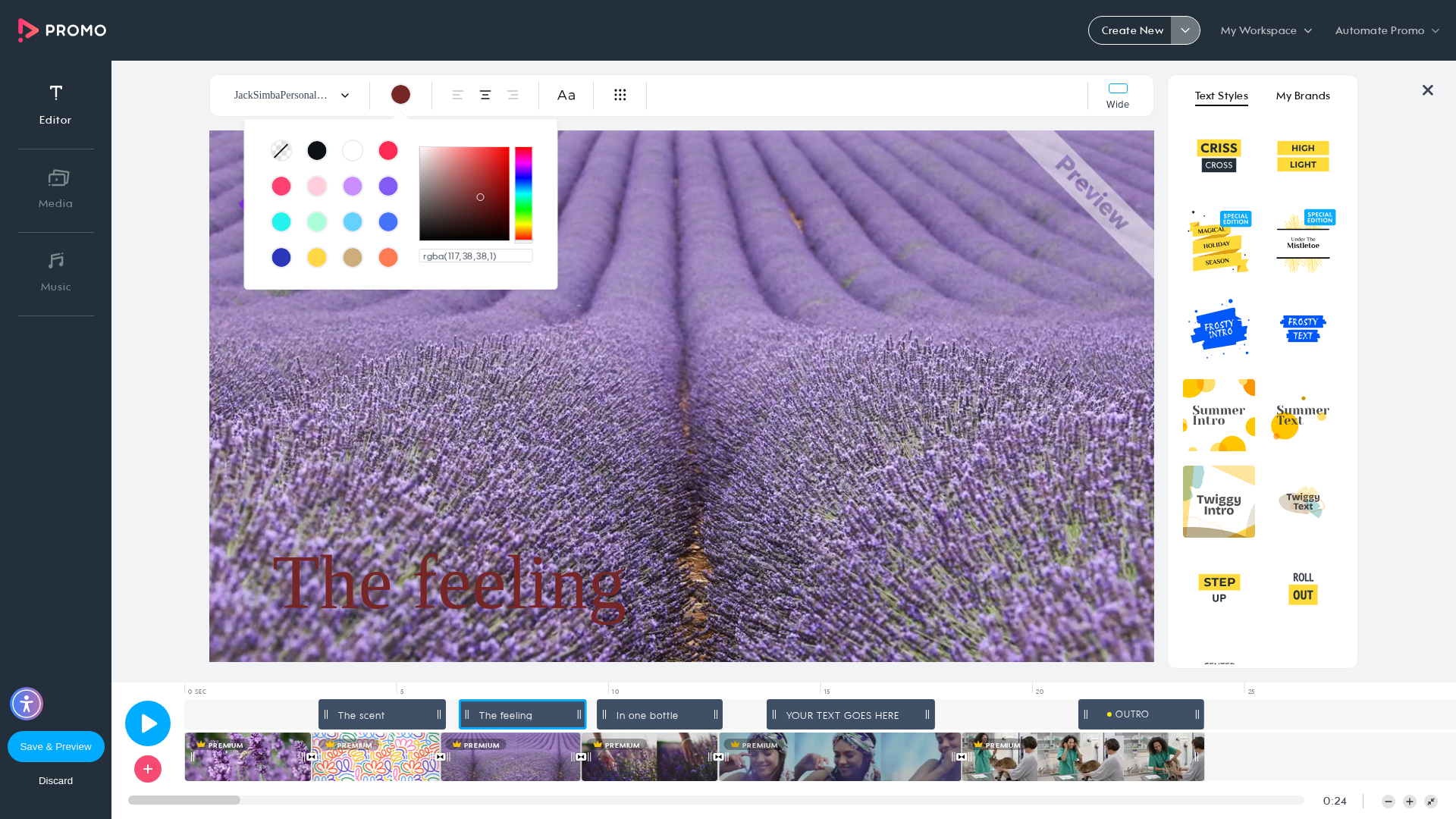Open the Music panel
1456x819 pixels.
(x=55, y=273)
